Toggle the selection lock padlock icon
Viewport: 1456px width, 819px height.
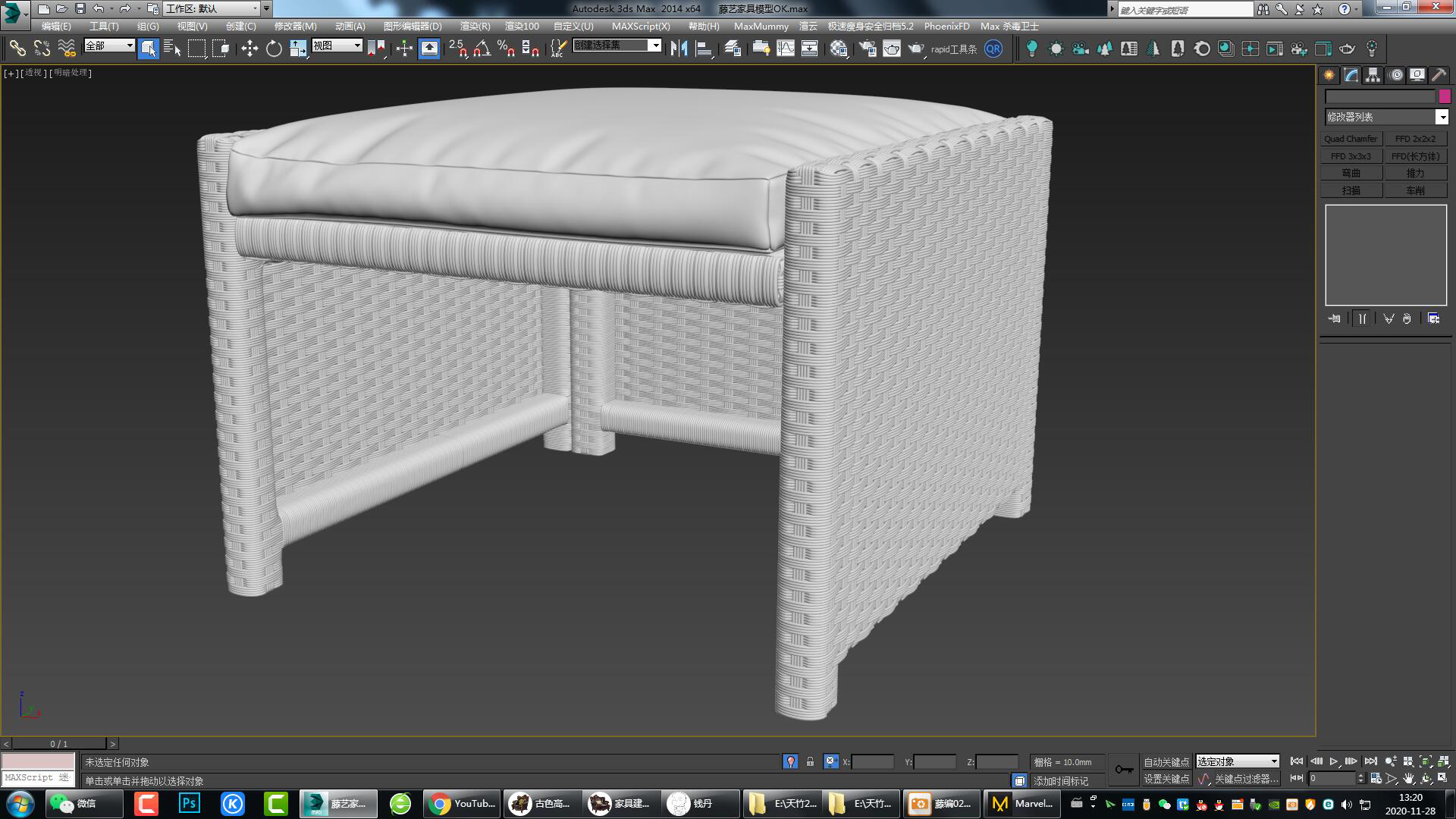pos(810,761)
